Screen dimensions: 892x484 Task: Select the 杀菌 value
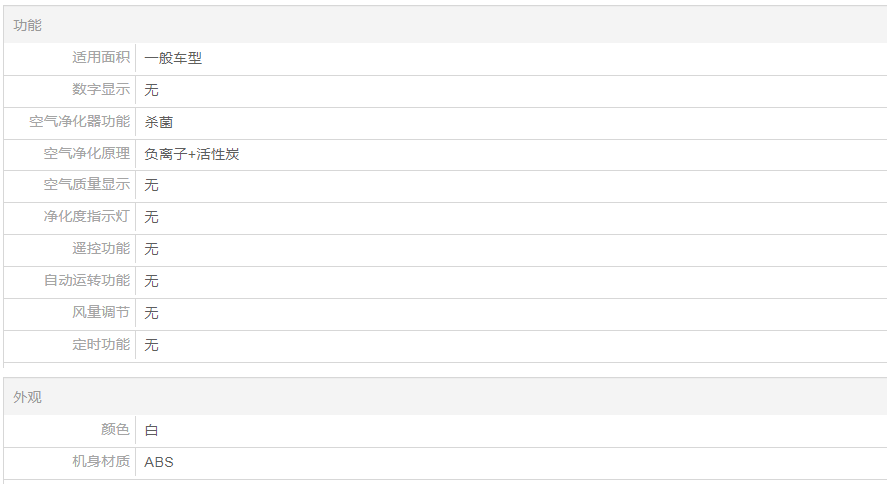tap(158, 122)
